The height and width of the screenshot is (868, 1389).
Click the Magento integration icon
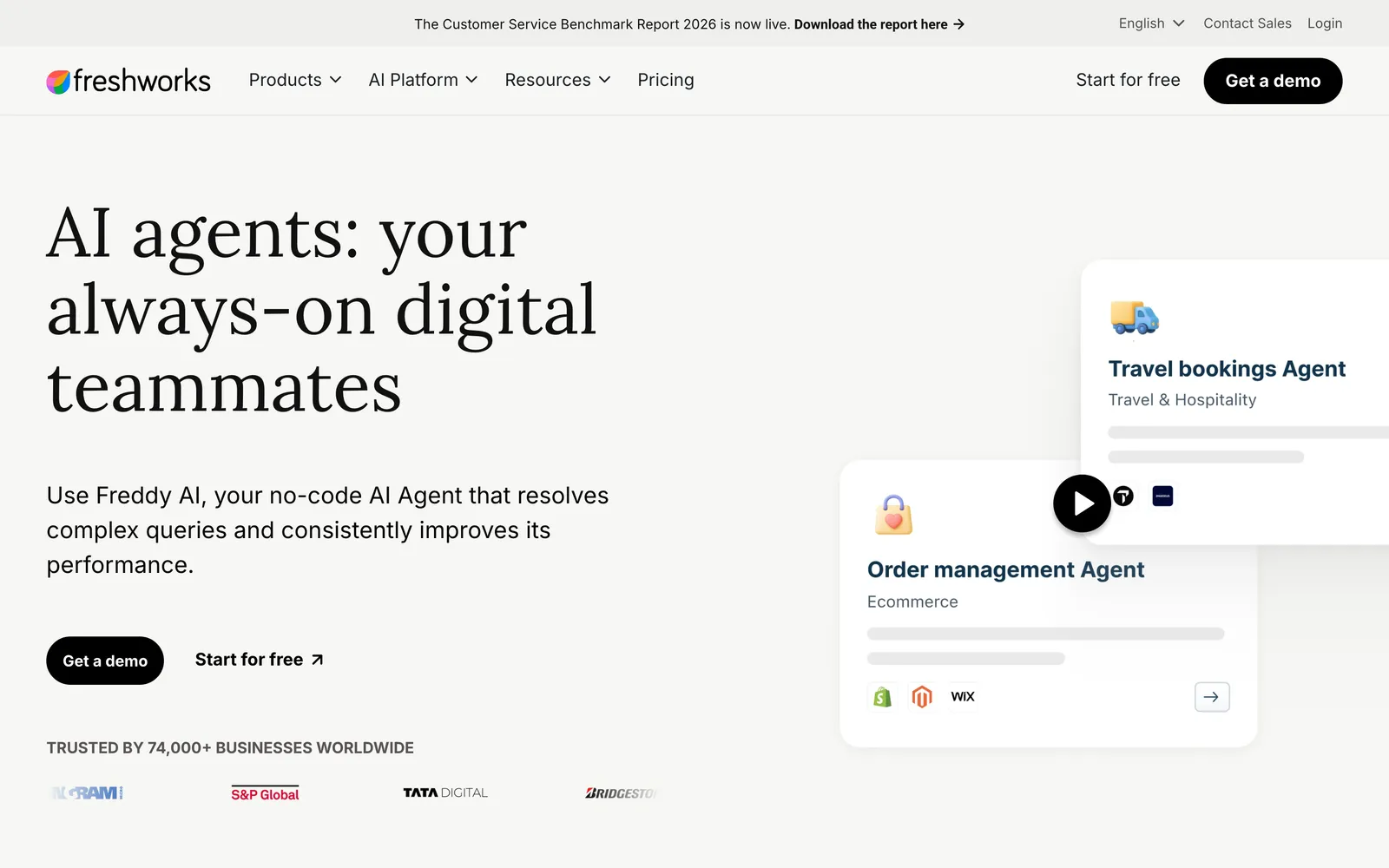click(x=922, y=697)
